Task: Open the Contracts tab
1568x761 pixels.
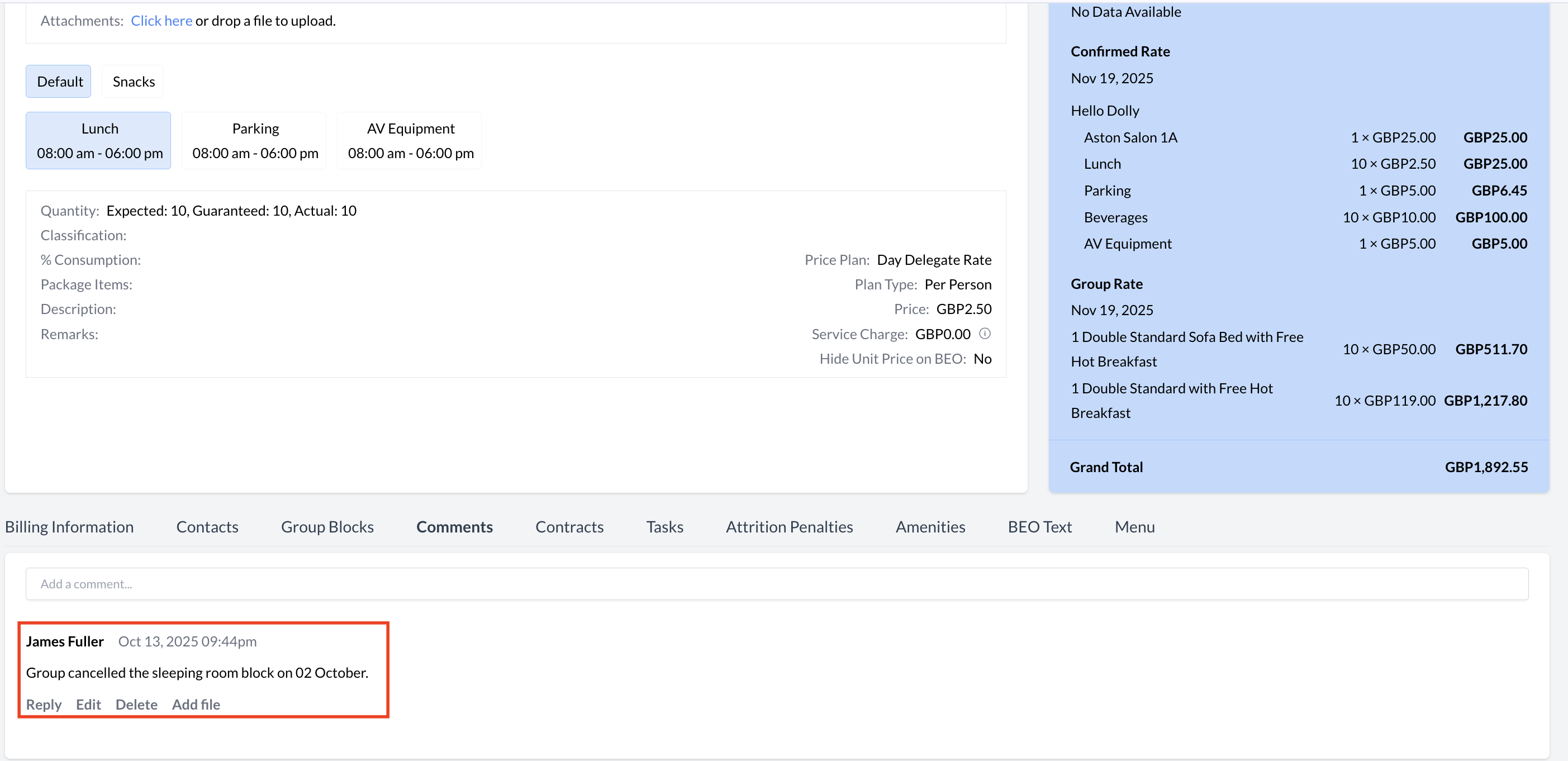Action: (569, 527)
